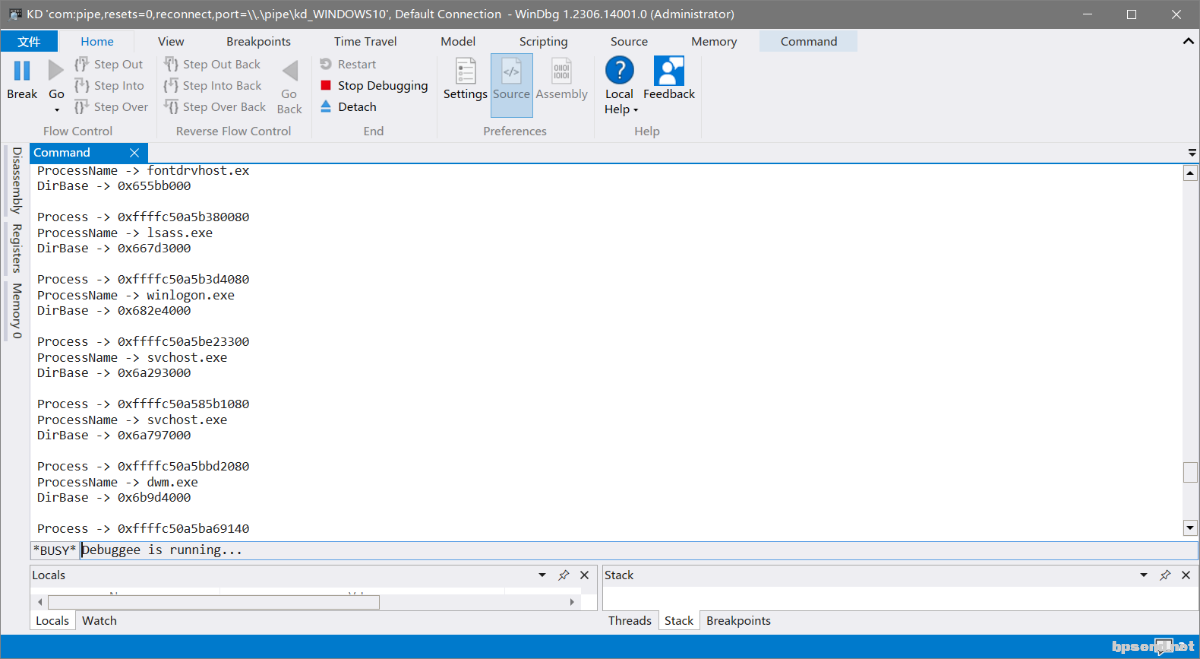The image size is (1200, 659).
Task: Choose Step Into Back
Action: pos(212,86)
